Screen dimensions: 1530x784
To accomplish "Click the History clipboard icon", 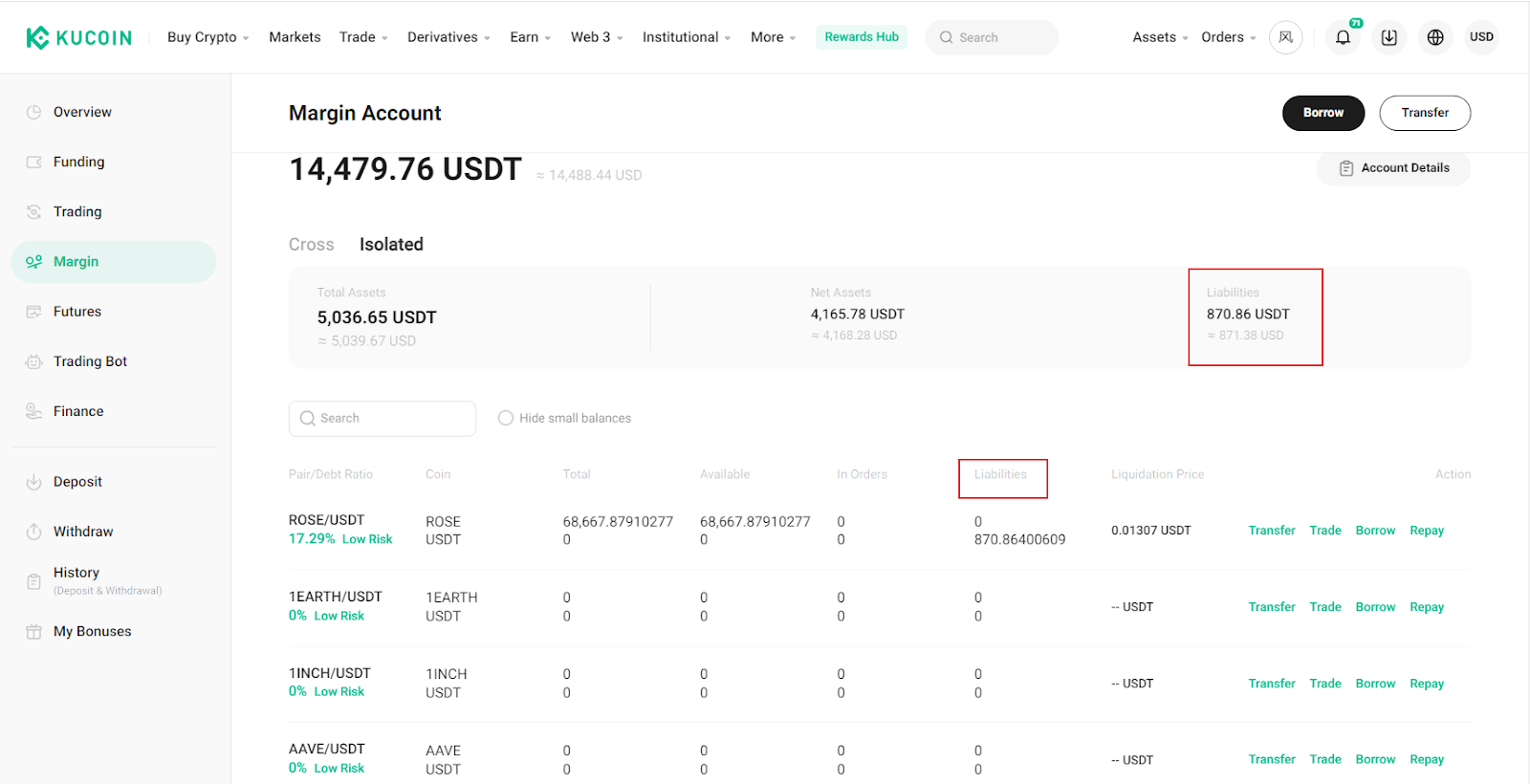I will (34, 581).
